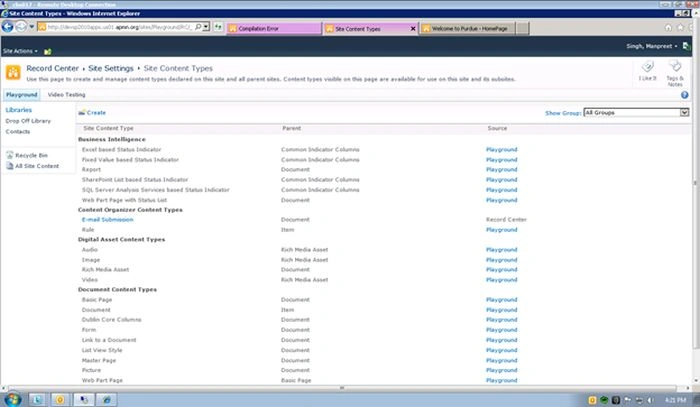Open the Singh, Manpreet user menu
700x407 pixels.
(x=651, y=46)
